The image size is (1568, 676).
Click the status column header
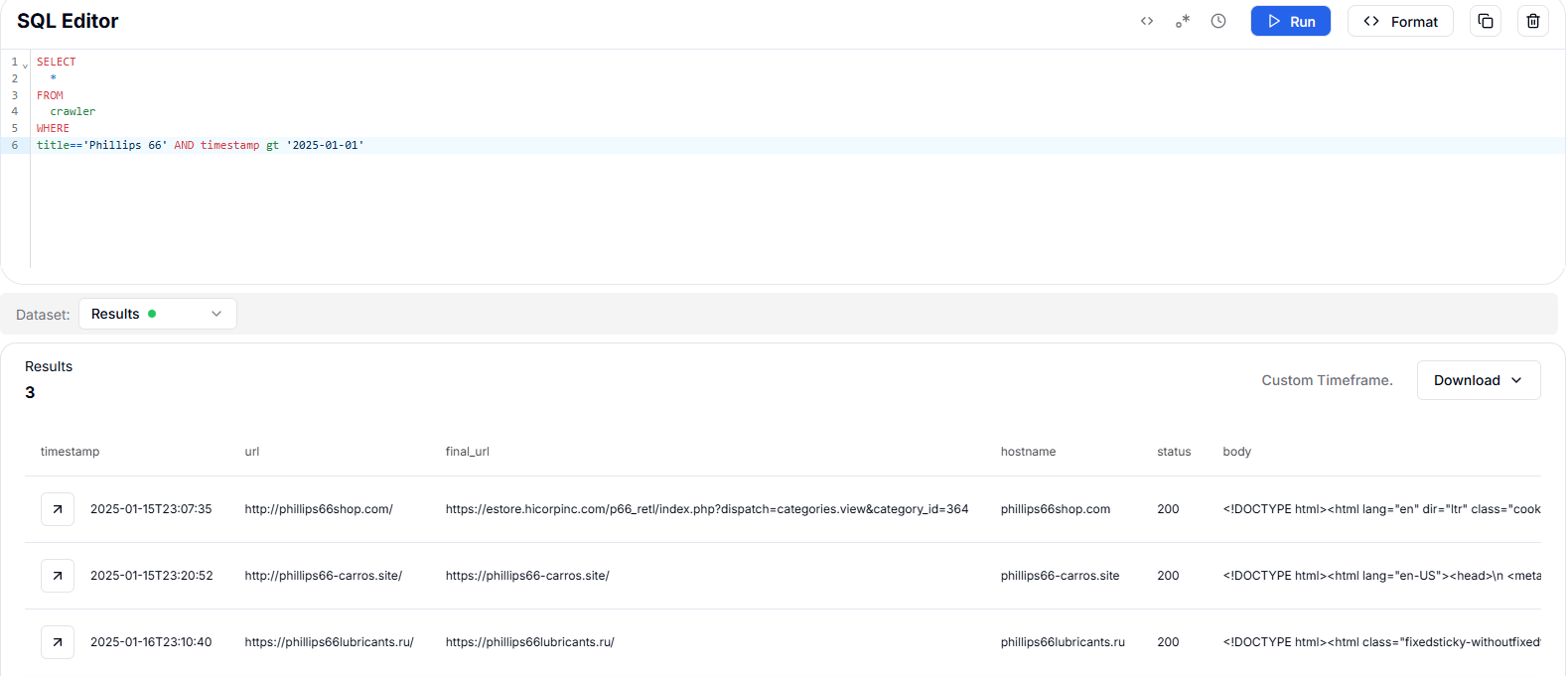pyautogui.click(x=1174, y=452)
